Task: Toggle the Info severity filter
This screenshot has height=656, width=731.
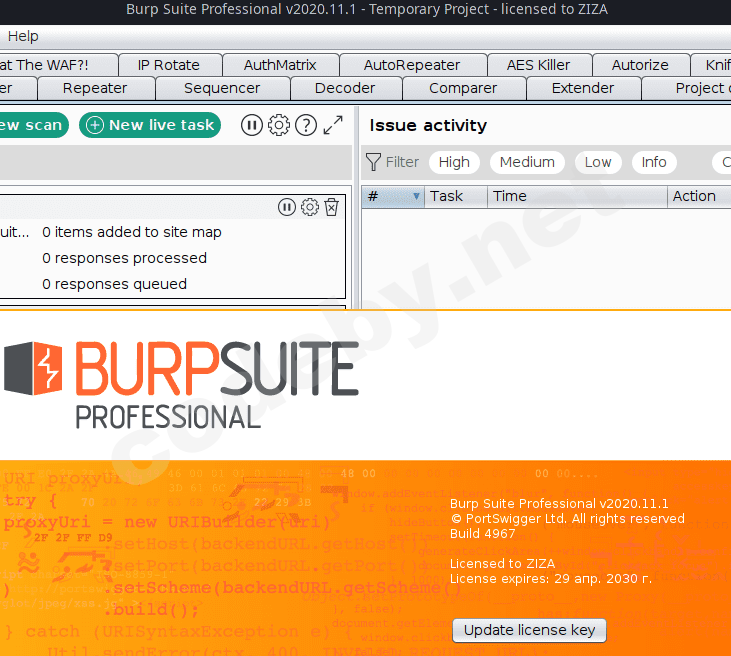Action: point(654,162)
